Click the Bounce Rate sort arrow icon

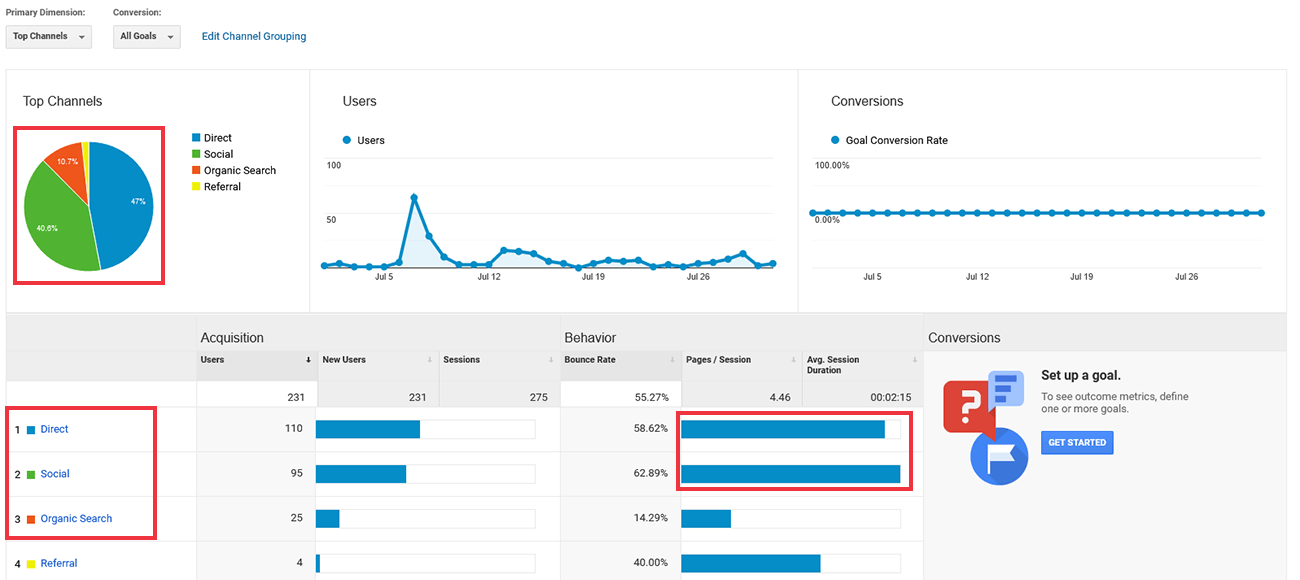pyautogui.click(x=672, y=360)
